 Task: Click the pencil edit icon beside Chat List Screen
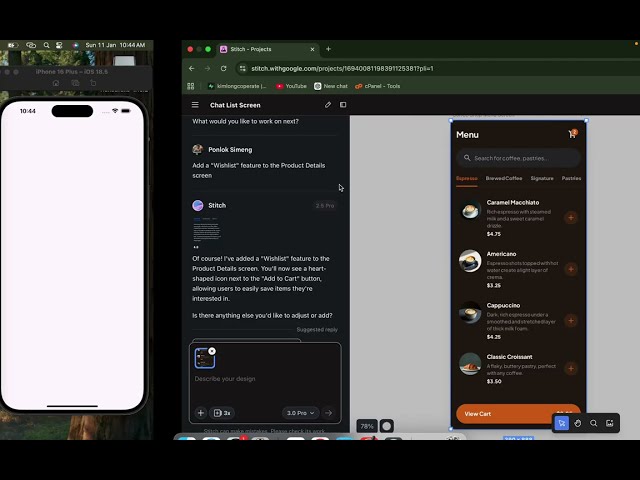click(328, 105)
